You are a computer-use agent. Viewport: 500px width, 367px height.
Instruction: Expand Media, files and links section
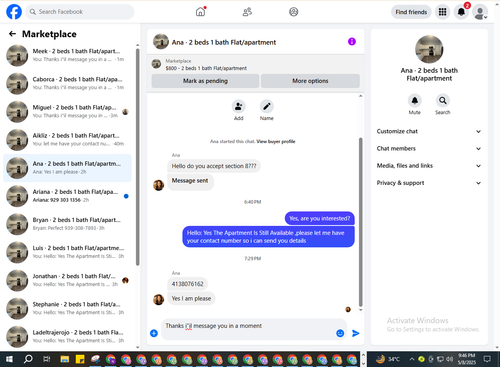pos(429,166)
